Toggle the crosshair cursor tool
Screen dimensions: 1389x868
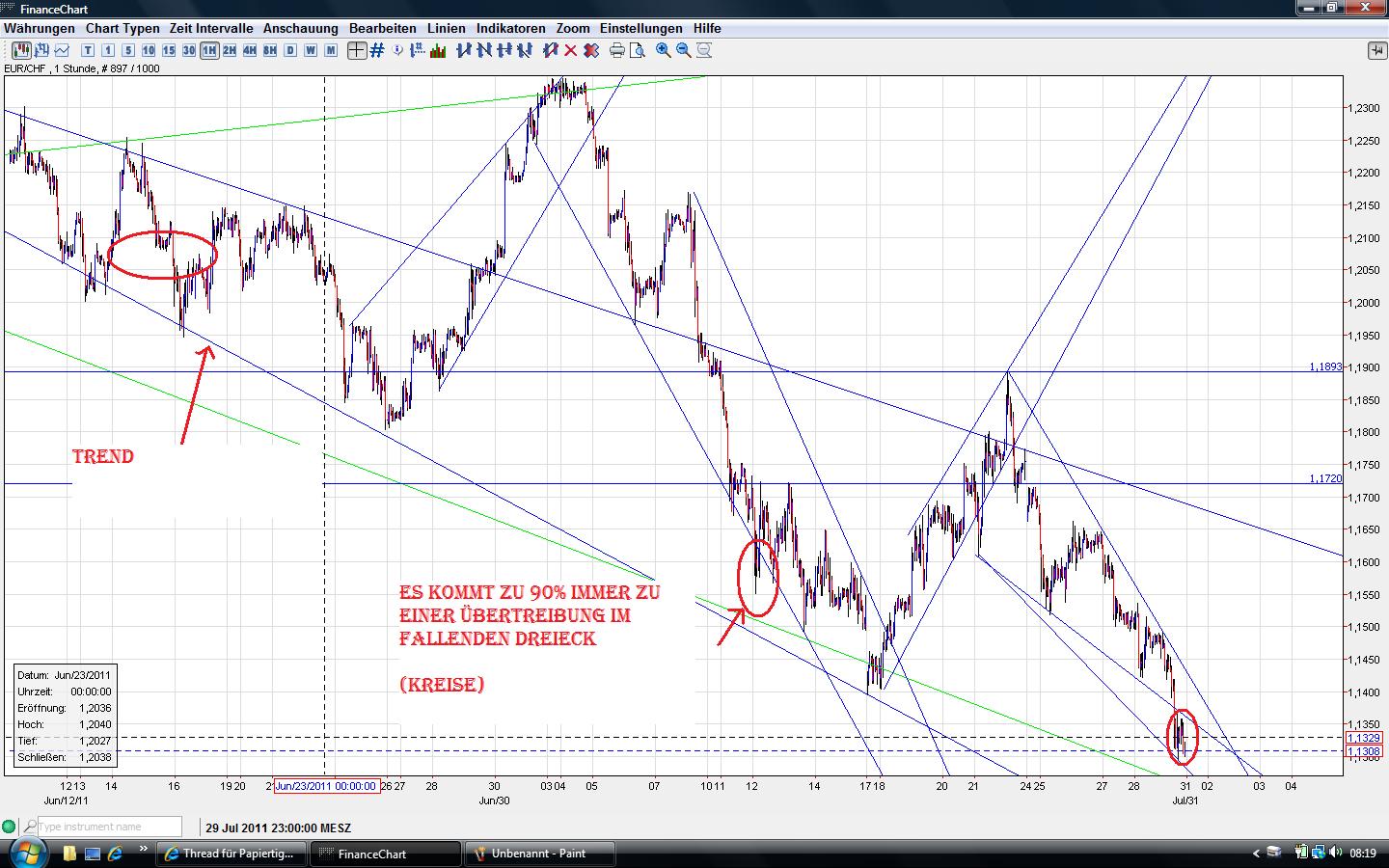click(357, 50)
